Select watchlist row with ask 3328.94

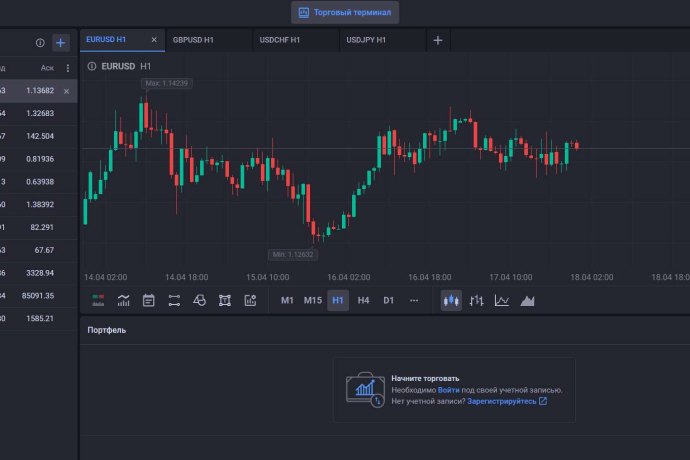click(39, 273)
